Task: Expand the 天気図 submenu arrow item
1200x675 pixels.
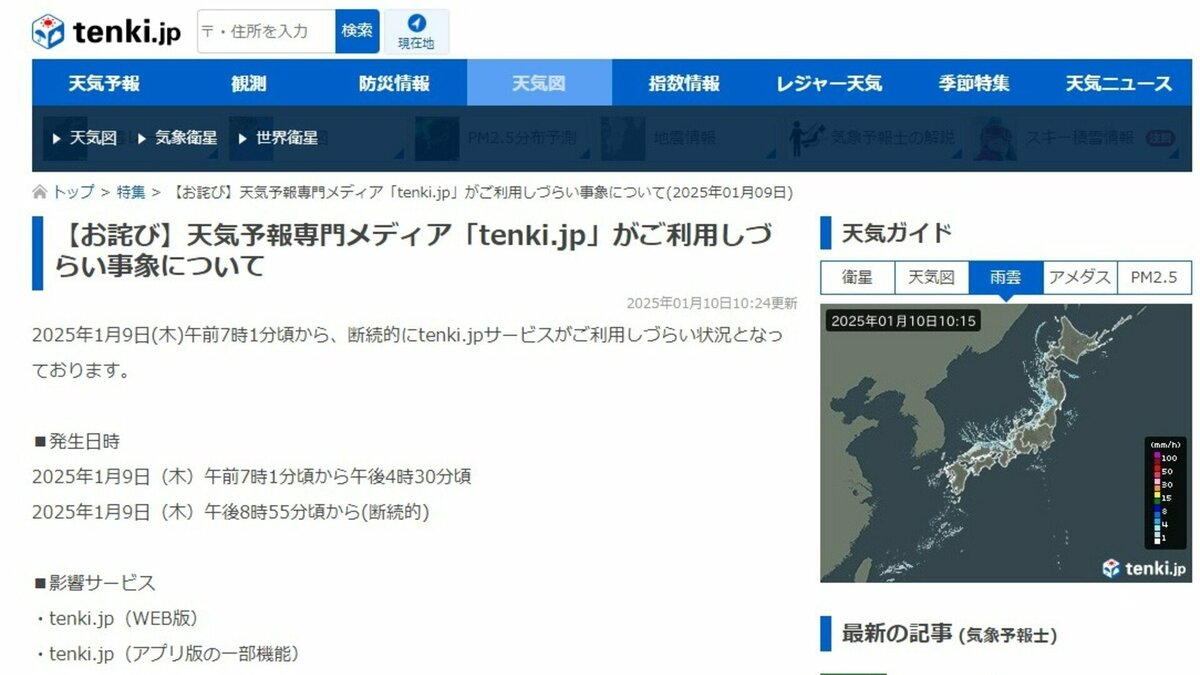Action: coord(85,138)
